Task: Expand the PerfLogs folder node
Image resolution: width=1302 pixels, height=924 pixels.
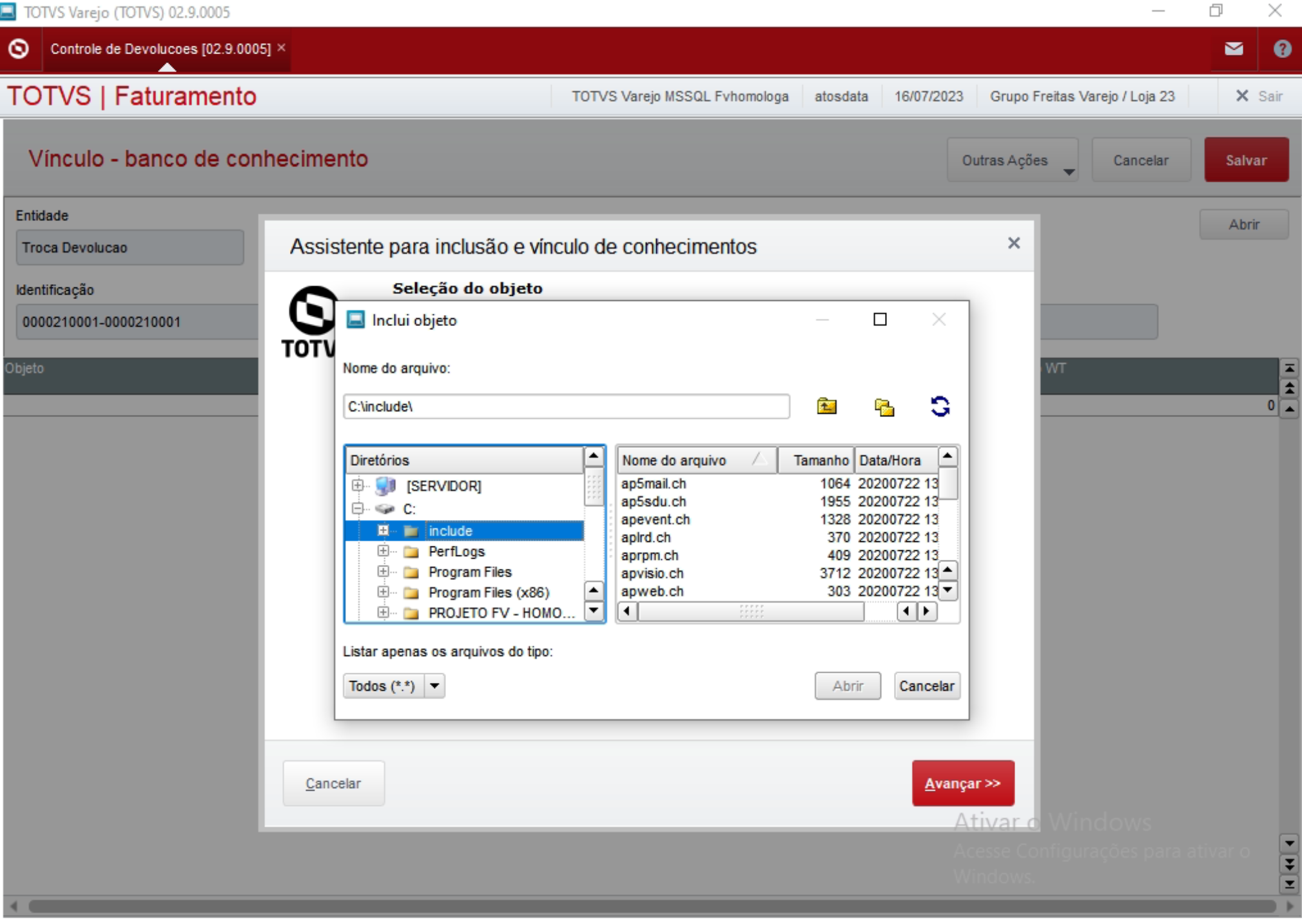Action: (383, 551)
